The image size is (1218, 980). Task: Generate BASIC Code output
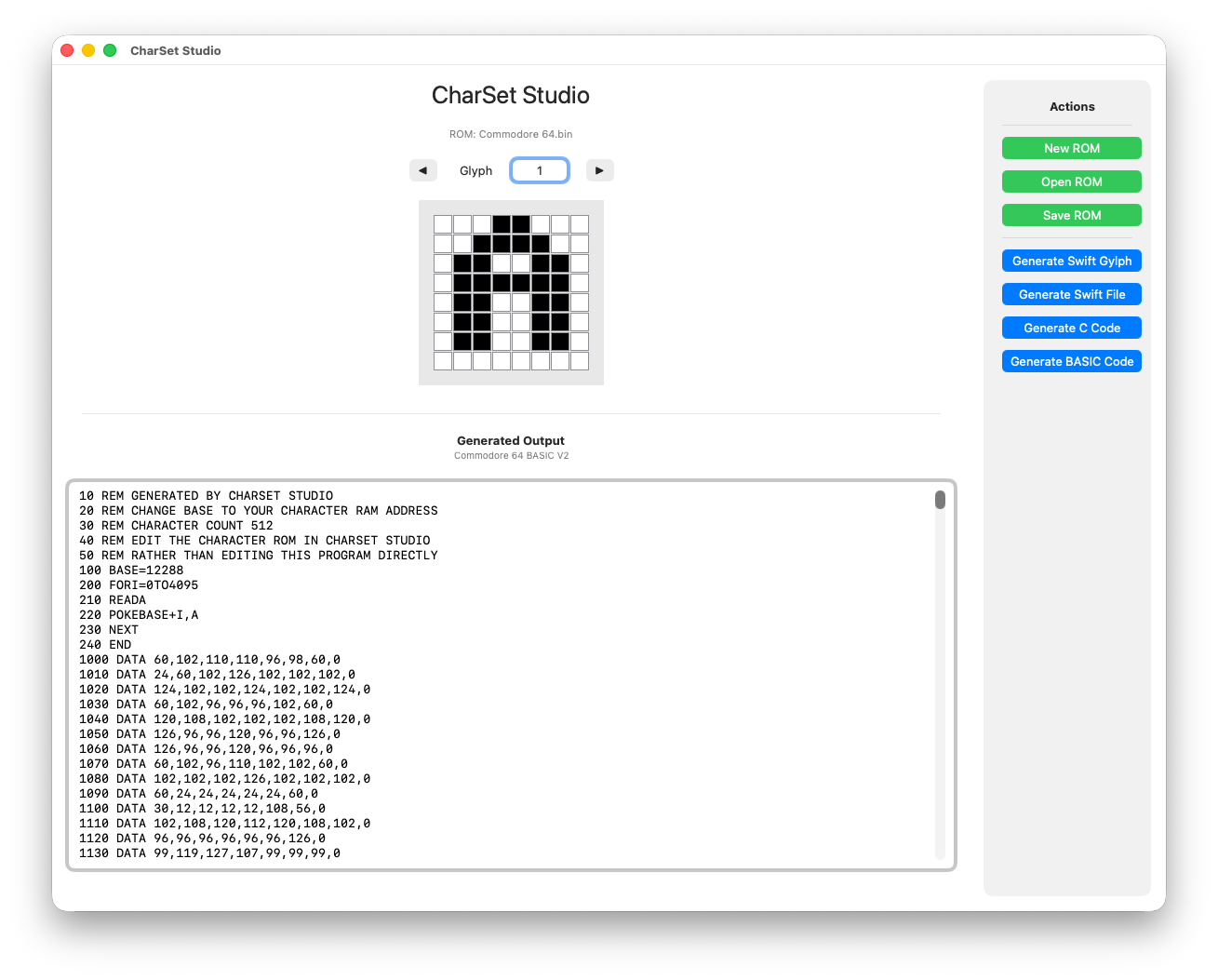[x=1071, y=361]
